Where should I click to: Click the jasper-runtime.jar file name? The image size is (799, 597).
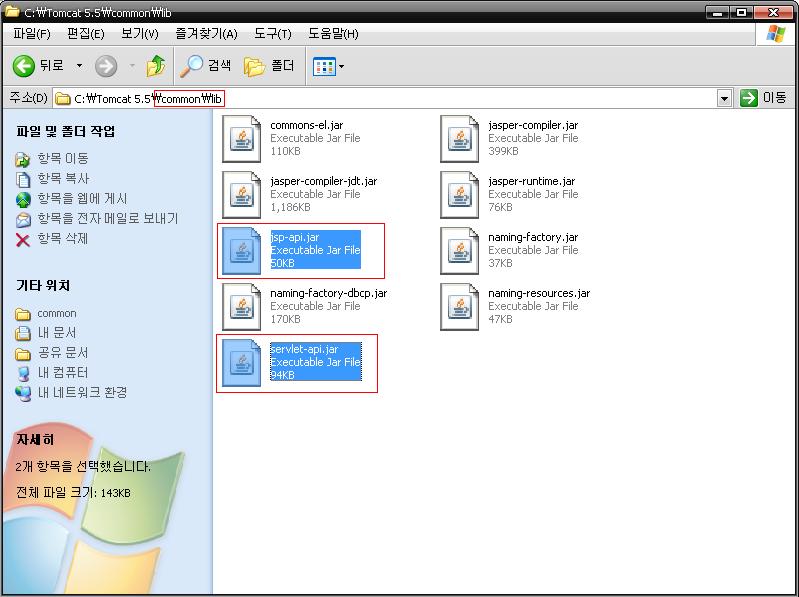531,181
